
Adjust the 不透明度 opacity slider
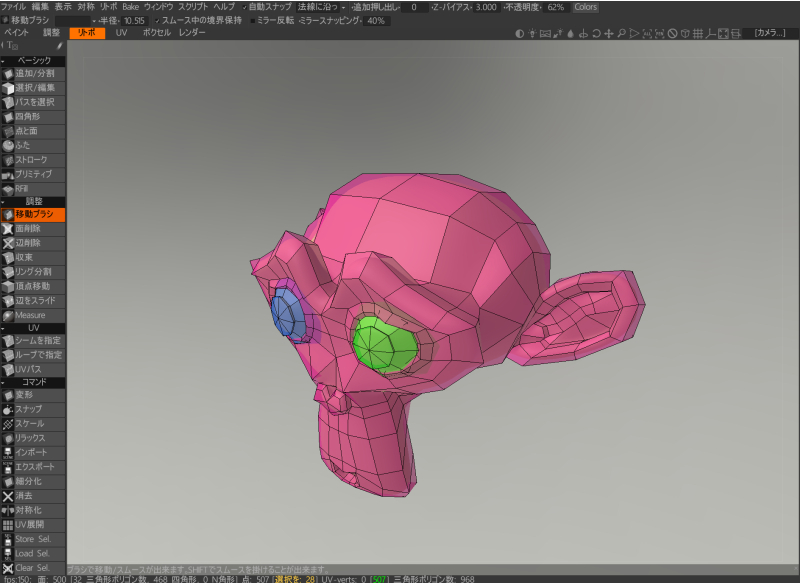[555, 7]
